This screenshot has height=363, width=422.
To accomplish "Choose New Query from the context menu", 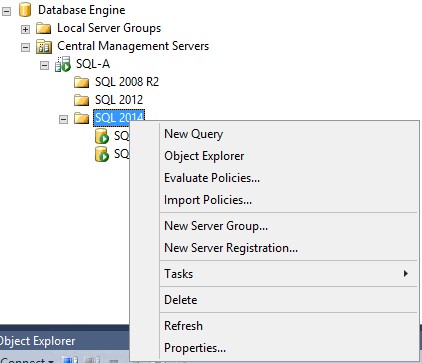I will click(194, 134).
